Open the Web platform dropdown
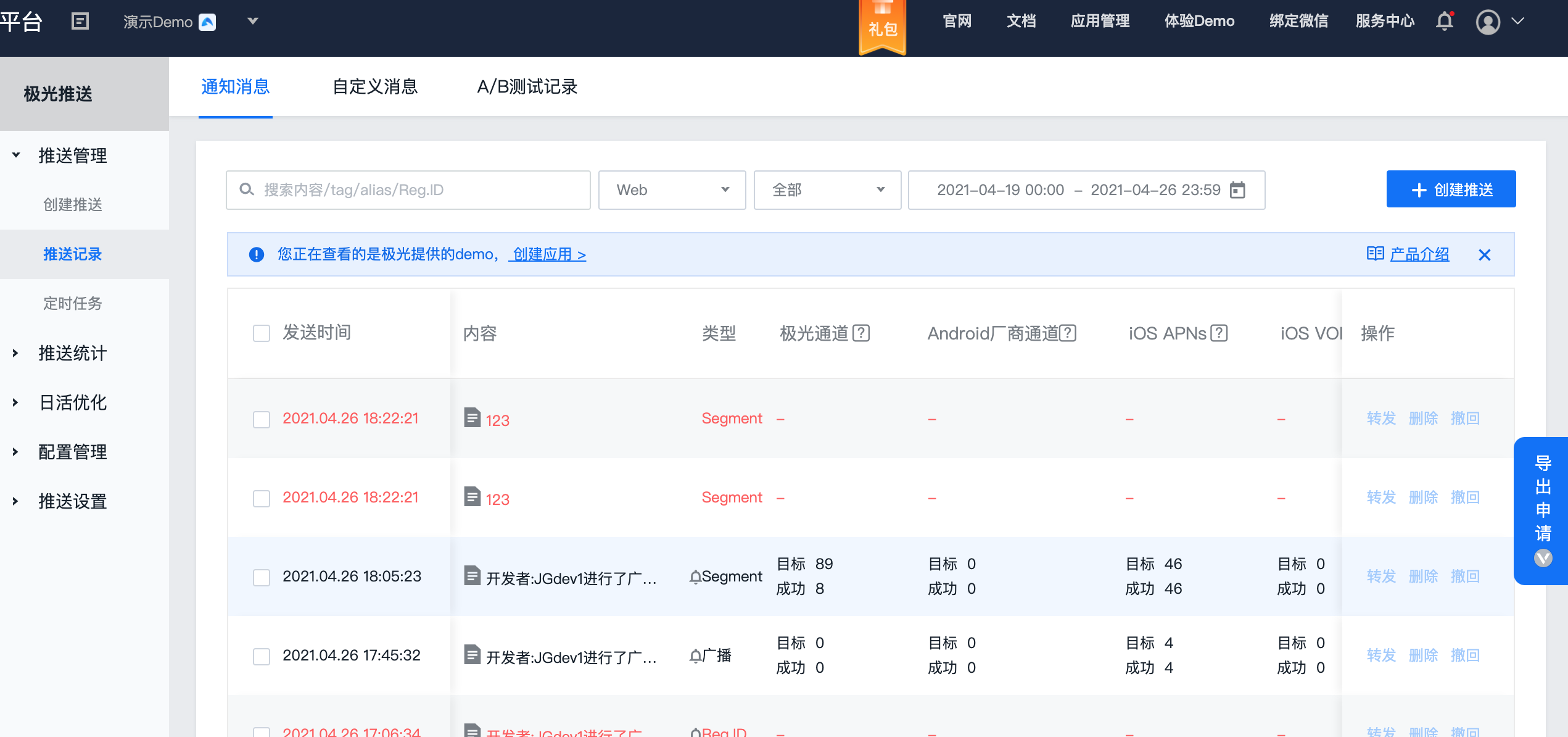The height and width of the screenshot is (737, 1568). tap(672, 190)
